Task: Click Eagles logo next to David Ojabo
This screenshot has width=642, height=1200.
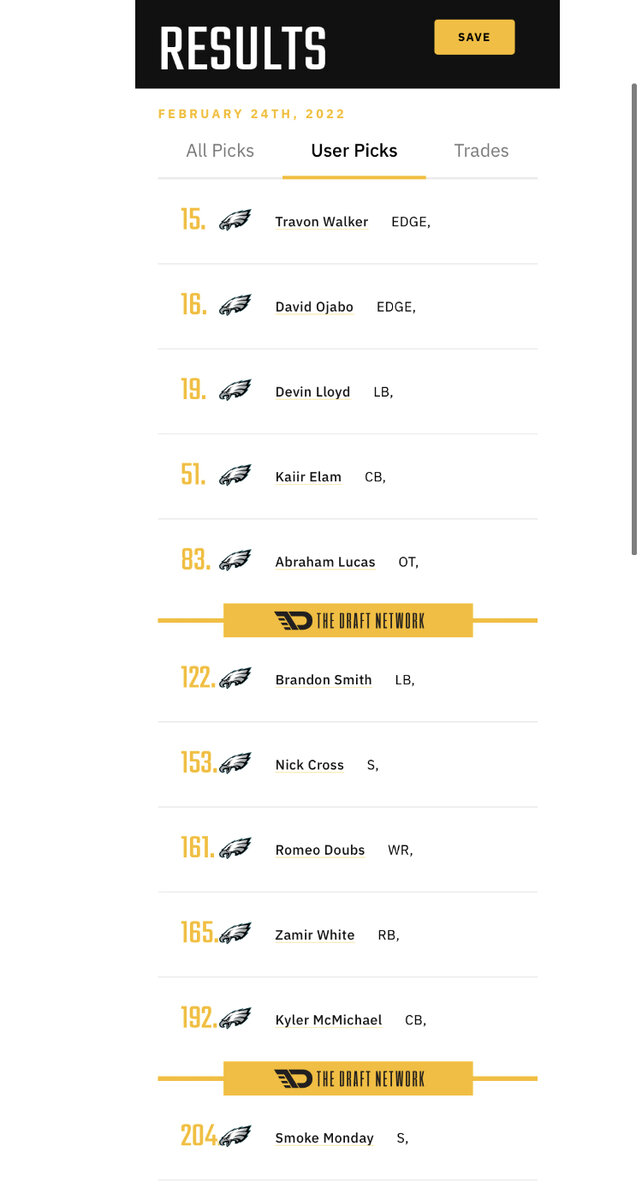Action: 235,306
